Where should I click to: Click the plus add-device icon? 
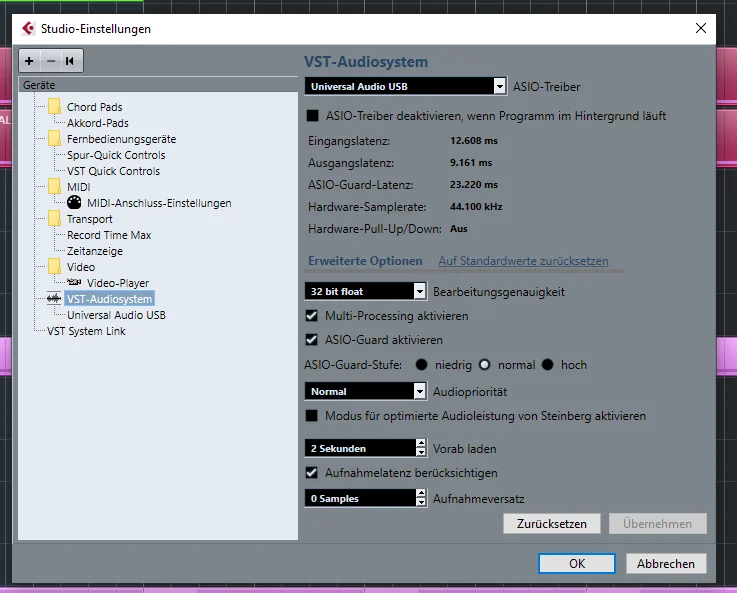point(29,61)
